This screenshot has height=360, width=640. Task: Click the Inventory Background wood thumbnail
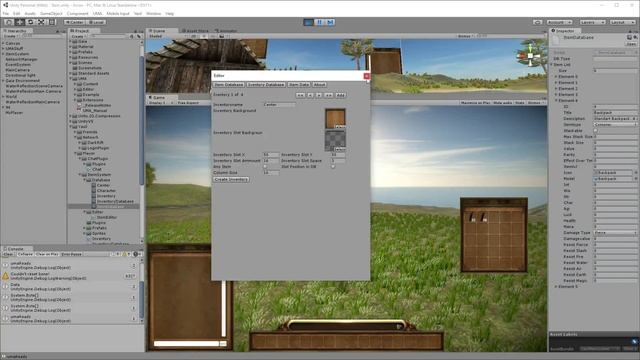335,119
